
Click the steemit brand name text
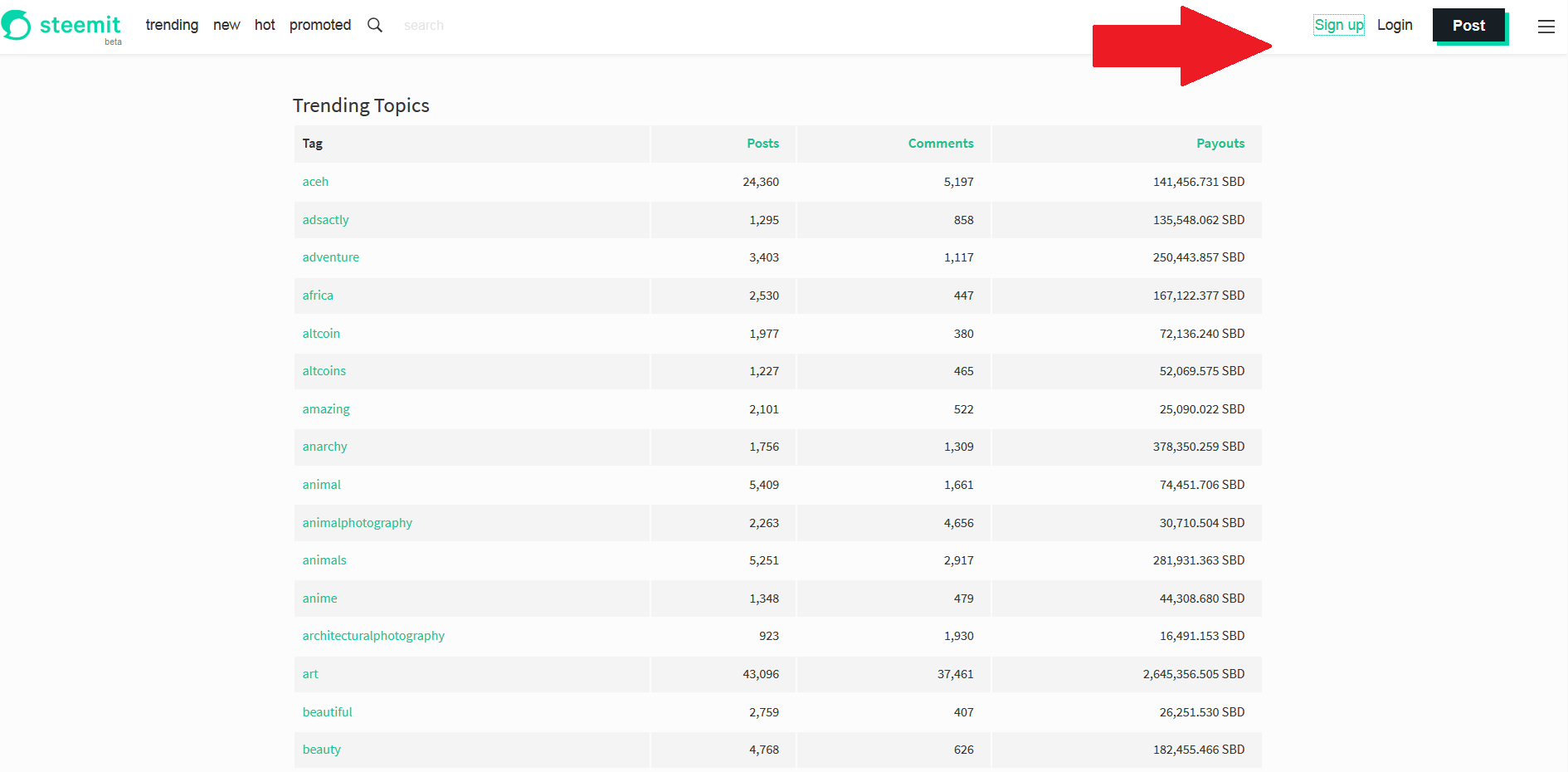pyautogui.click(x=80, y=25)
